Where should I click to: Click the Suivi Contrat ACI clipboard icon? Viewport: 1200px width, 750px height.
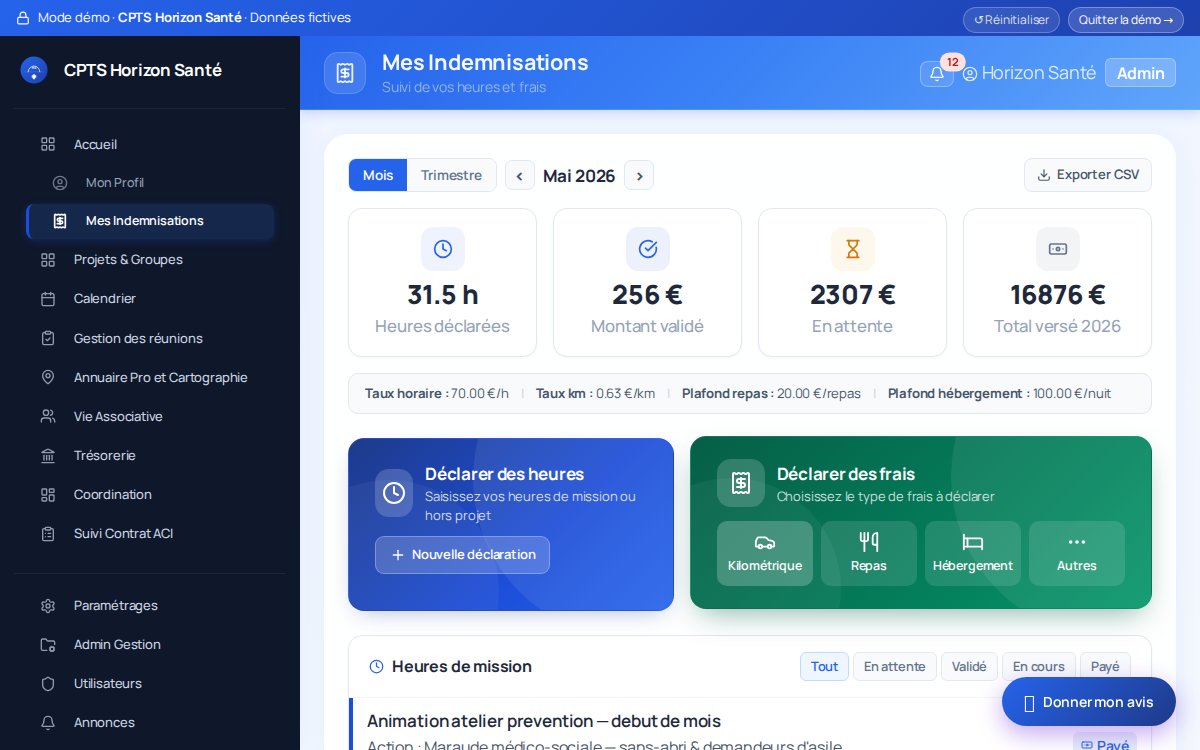click(x=48, y=534)
